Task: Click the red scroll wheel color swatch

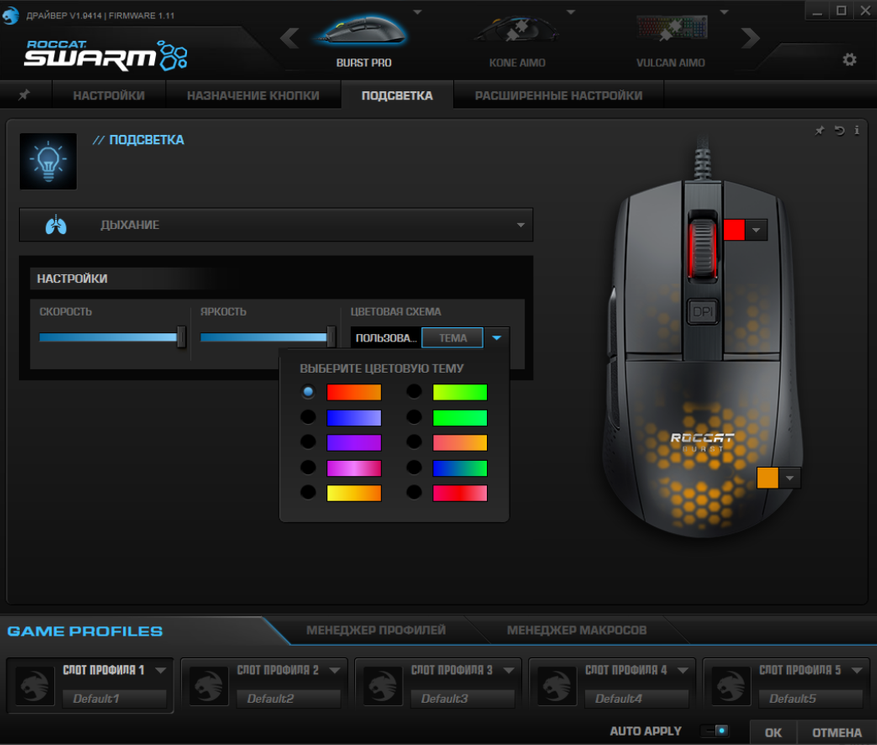Action: click(x=734, y=230)
